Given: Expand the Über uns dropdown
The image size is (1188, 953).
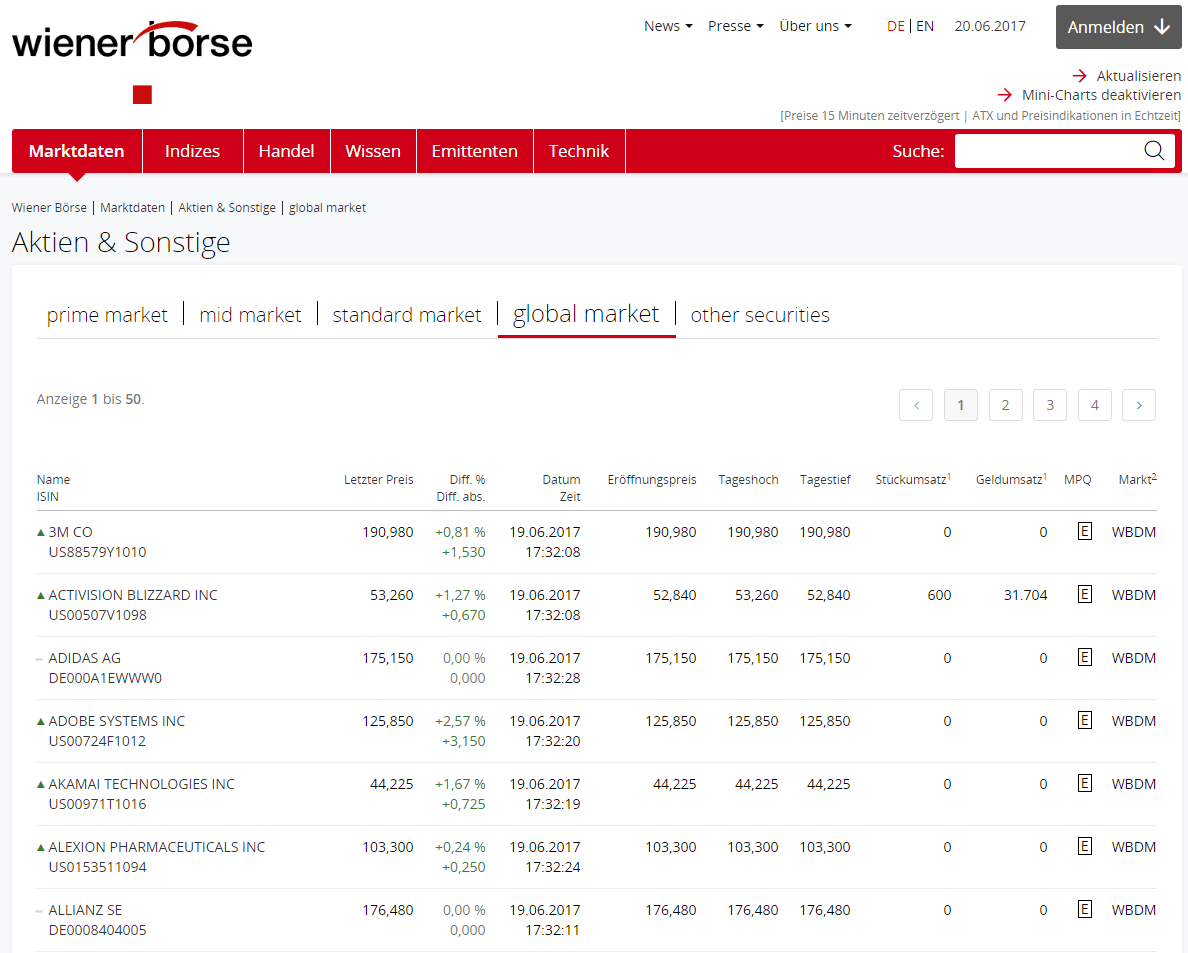Looking at the screenshot, I should coord(815,26).
